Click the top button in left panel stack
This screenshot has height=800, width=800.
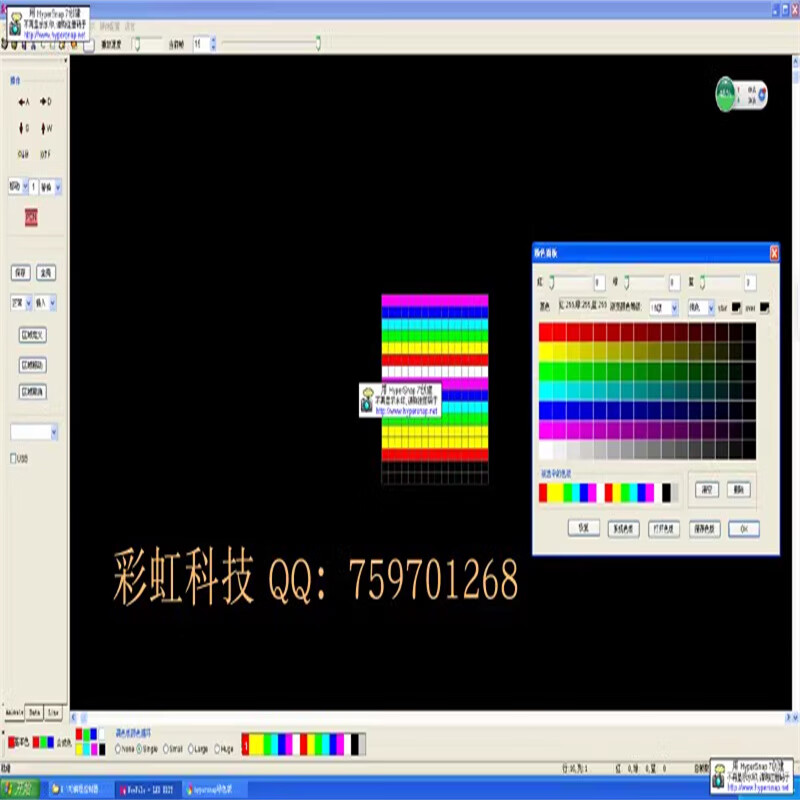tap(33, 335)
